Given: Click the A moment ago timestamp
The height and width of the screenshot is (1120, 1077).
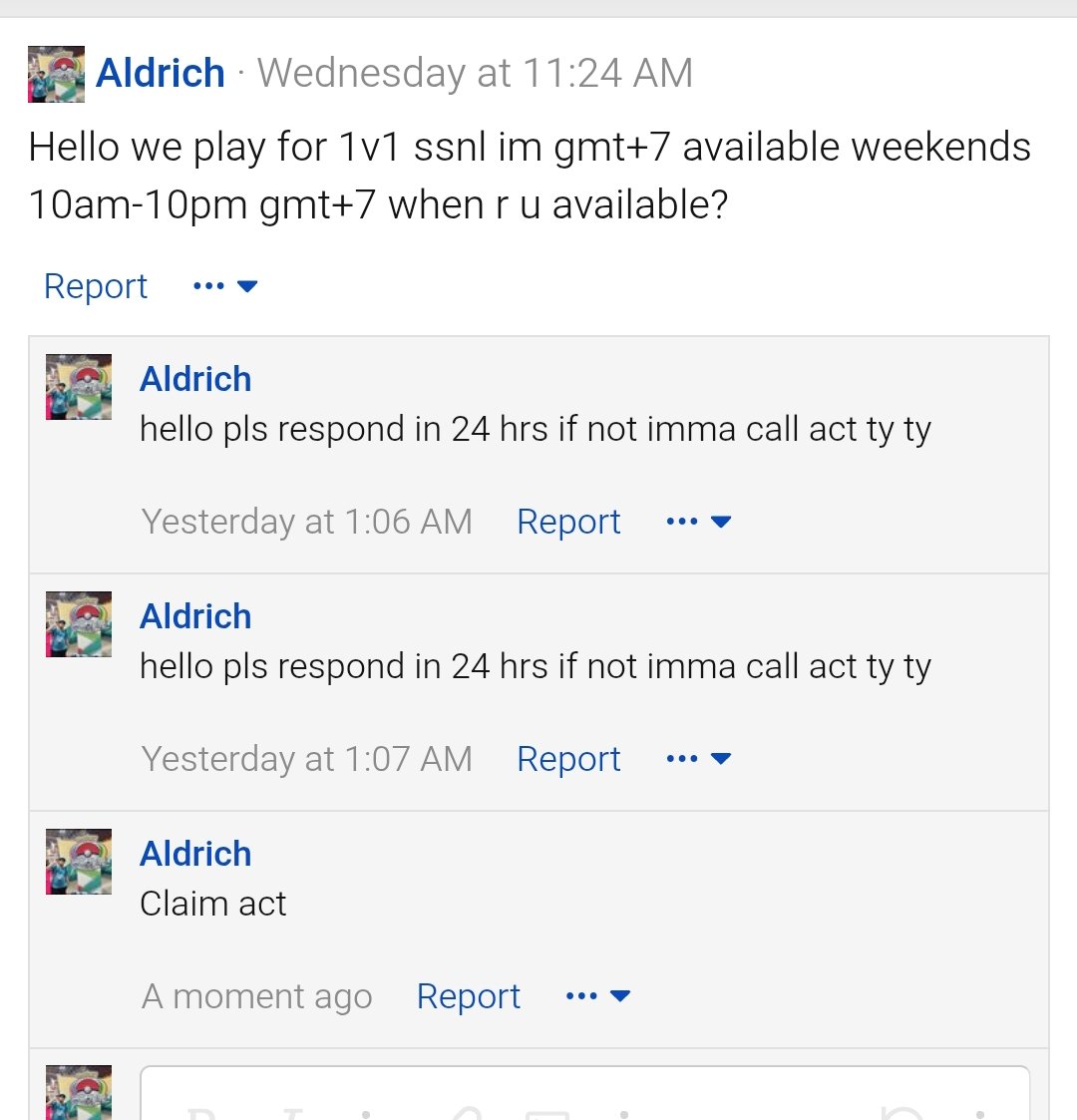Looking at the screenshot, I should 257,995.
